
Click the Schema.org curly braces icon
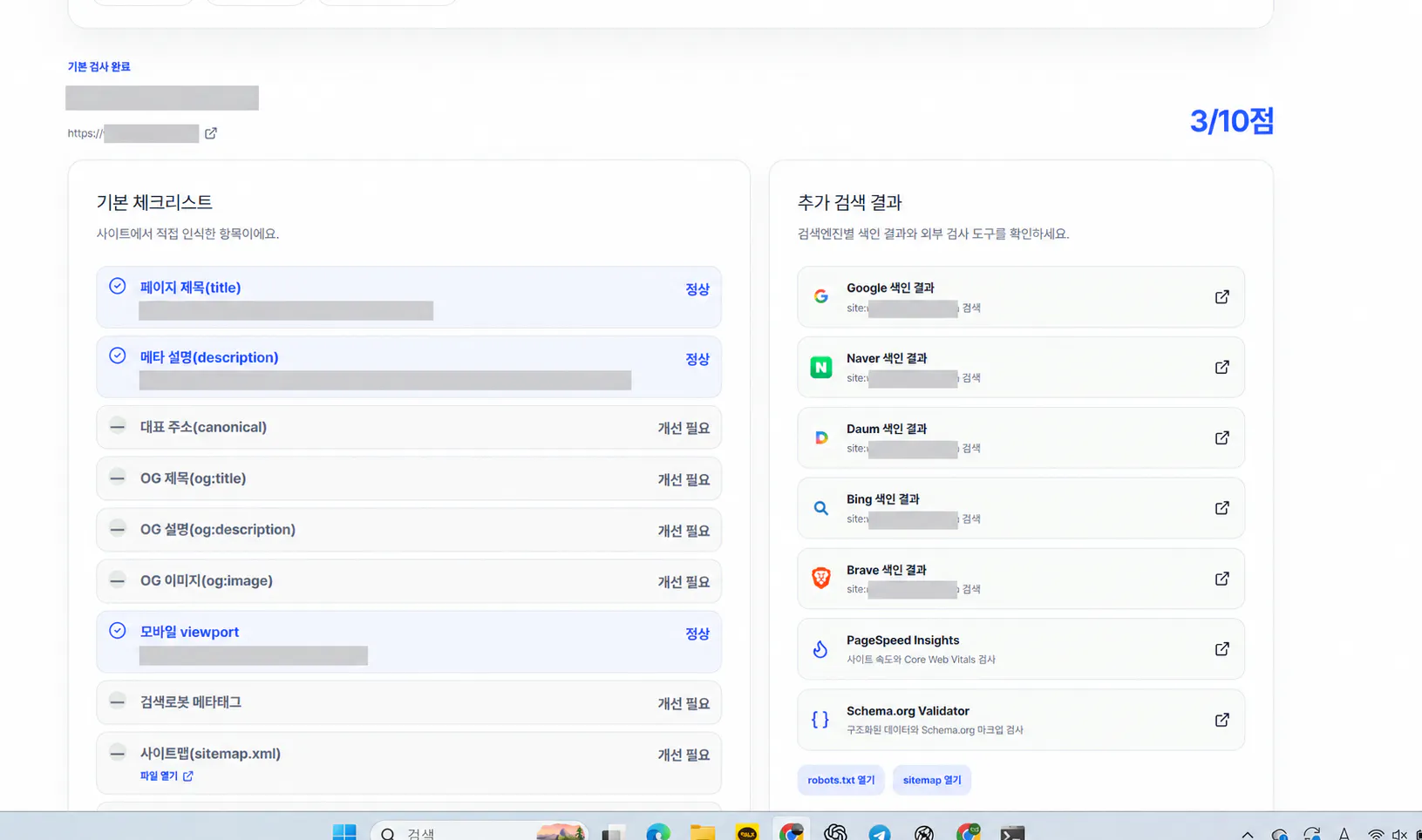point(820,720)
